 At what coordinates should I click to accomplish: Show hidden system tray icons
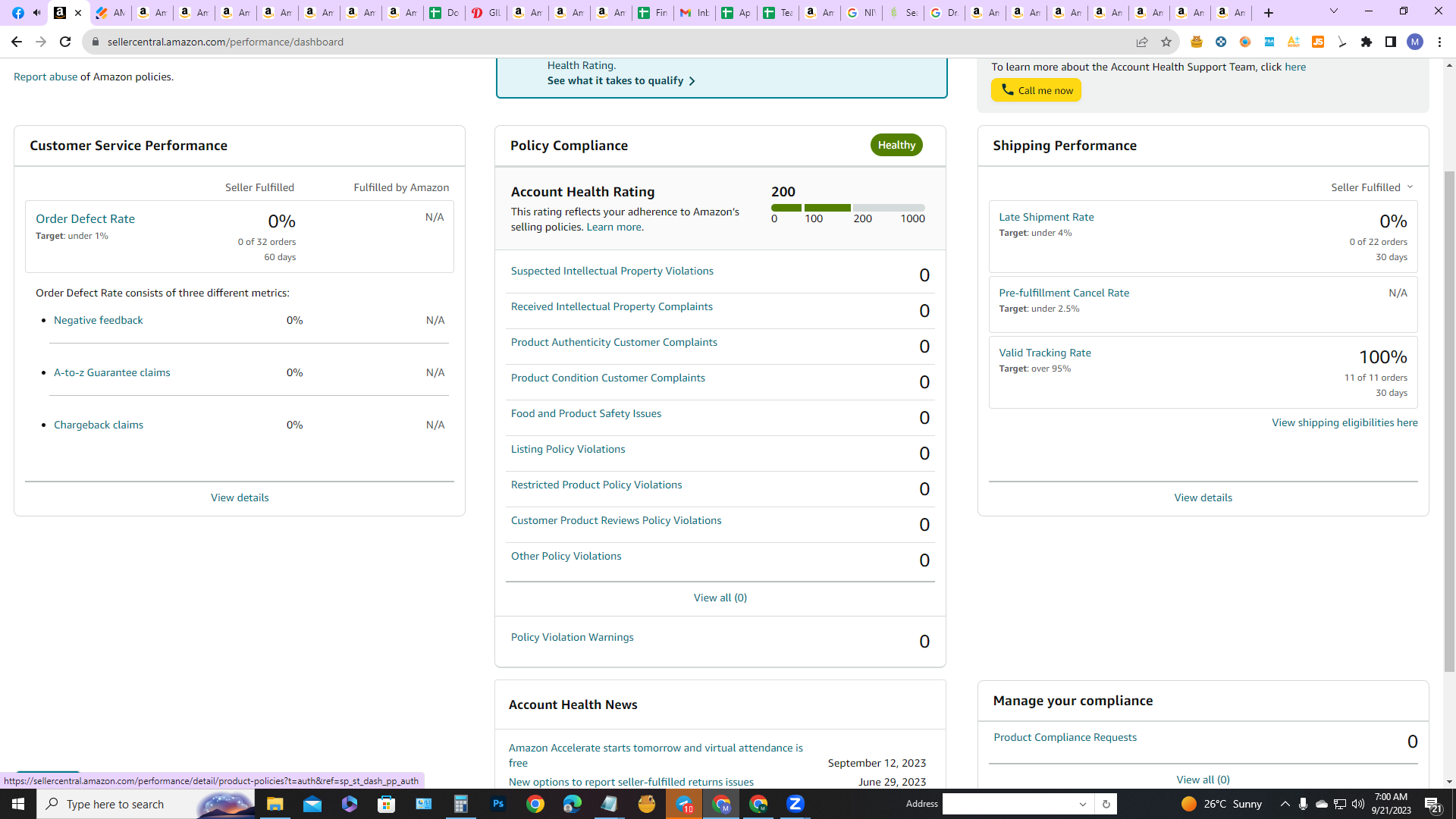pyautogui.click(x=1285, y=804)
